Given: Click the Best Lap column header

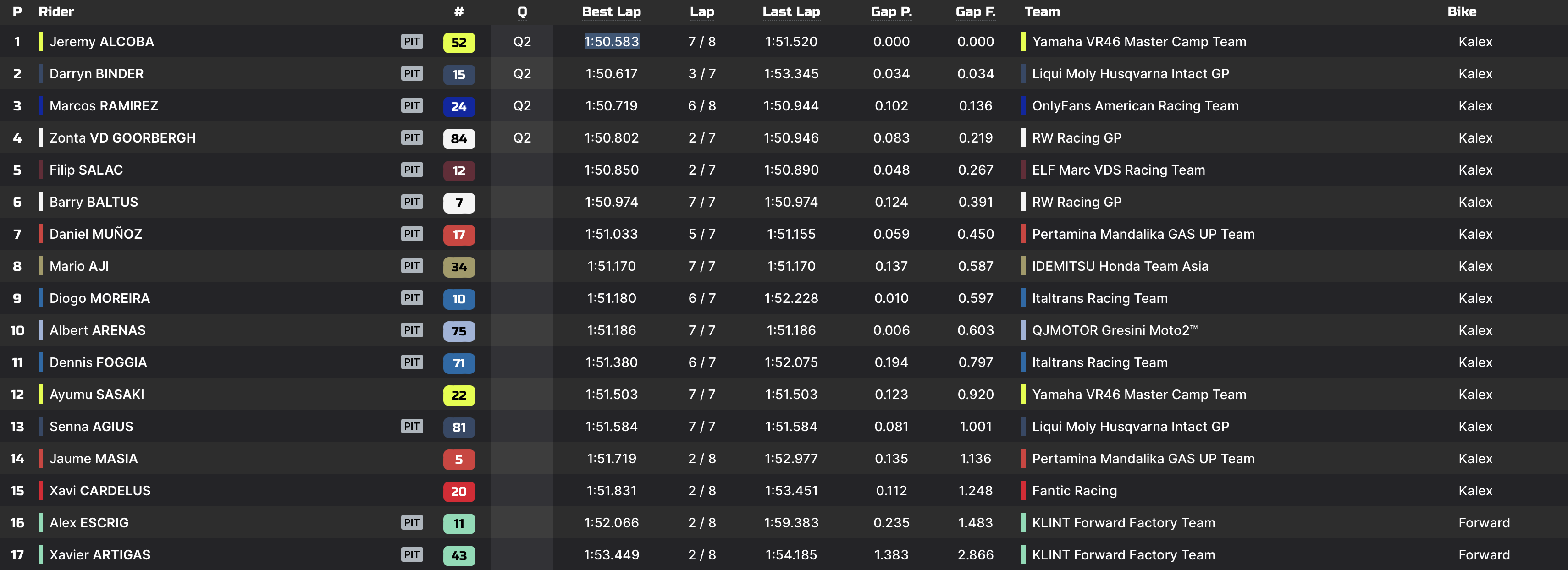Looking at the screenshot, I should point(611,11).
